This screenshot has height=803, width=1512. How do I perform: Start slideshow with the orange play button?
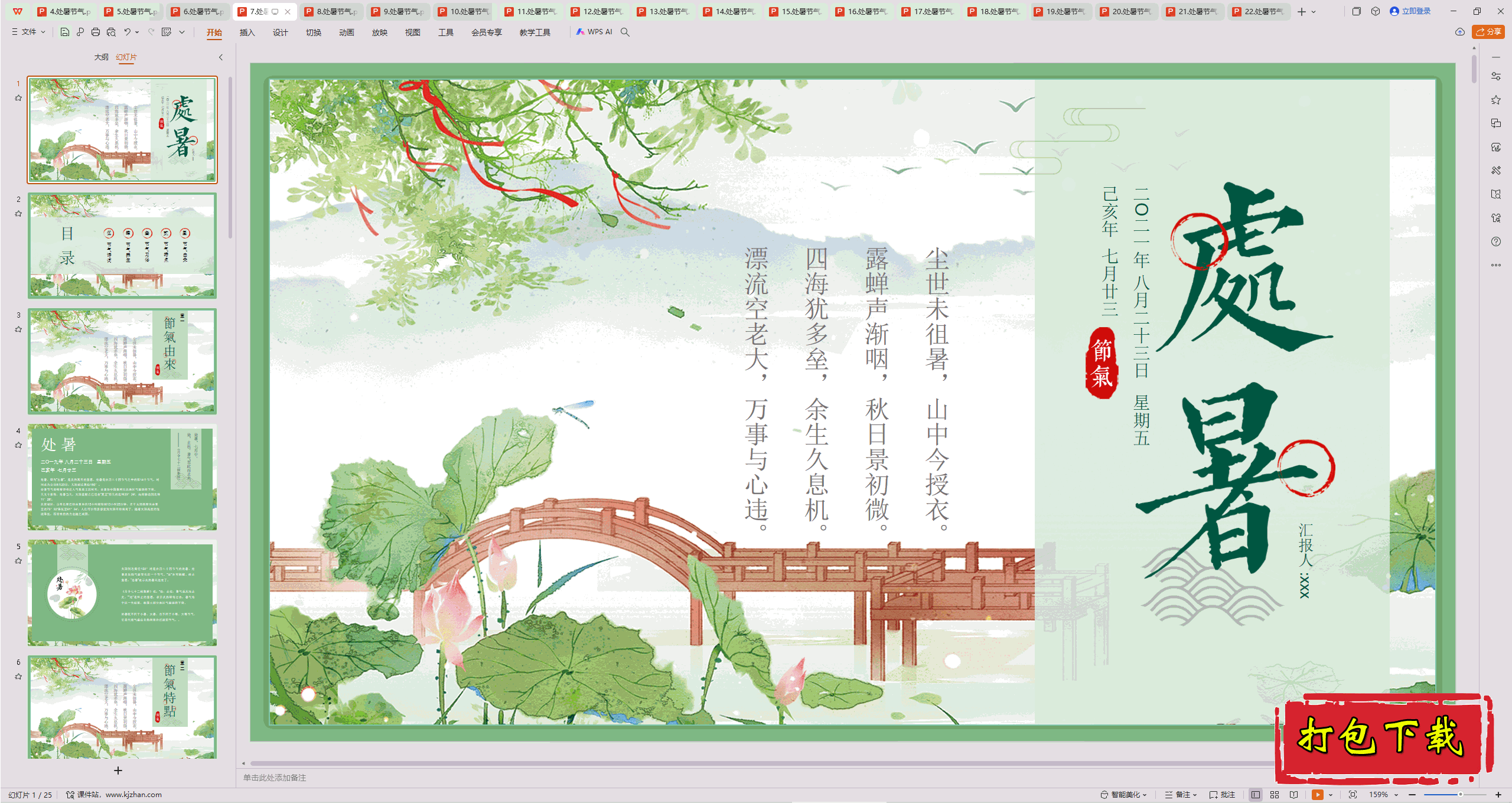(1318, 795)
